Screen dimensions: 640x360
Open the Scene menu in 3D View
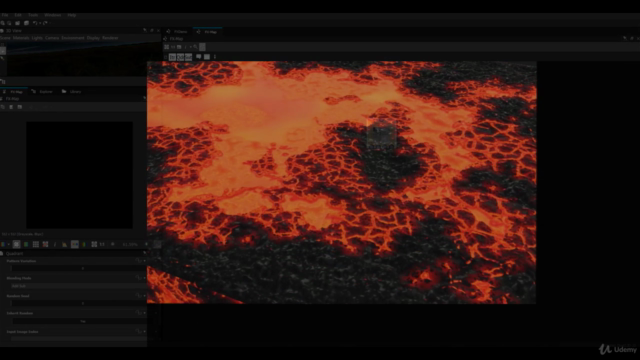5,38
